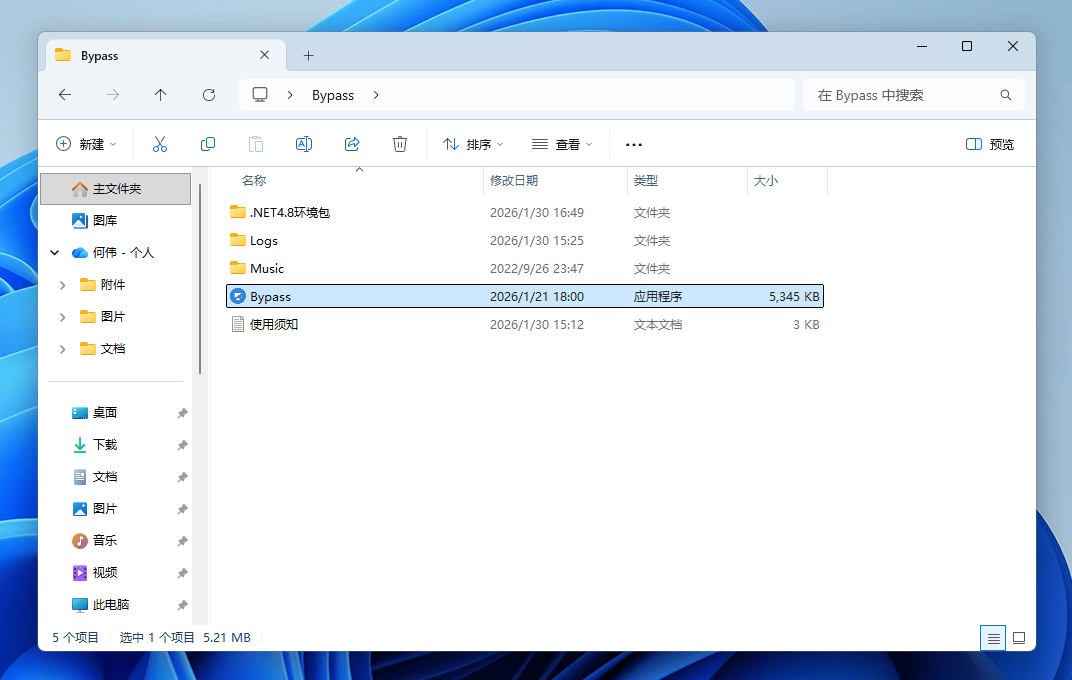Viewport: 1072px width, 680px height.
Task: Delete the selected item using the trash icon
Action: (x=400, y=144)
